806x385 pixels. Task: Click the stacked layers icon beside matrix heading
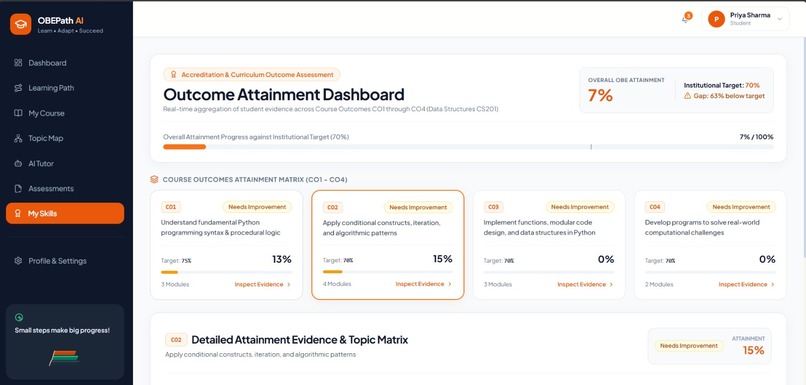point(154,179)
